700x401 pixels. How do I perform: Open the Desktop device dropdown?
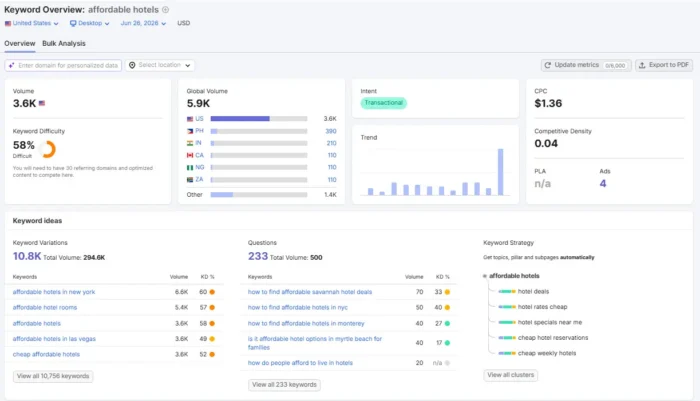[x=89, y=23]
